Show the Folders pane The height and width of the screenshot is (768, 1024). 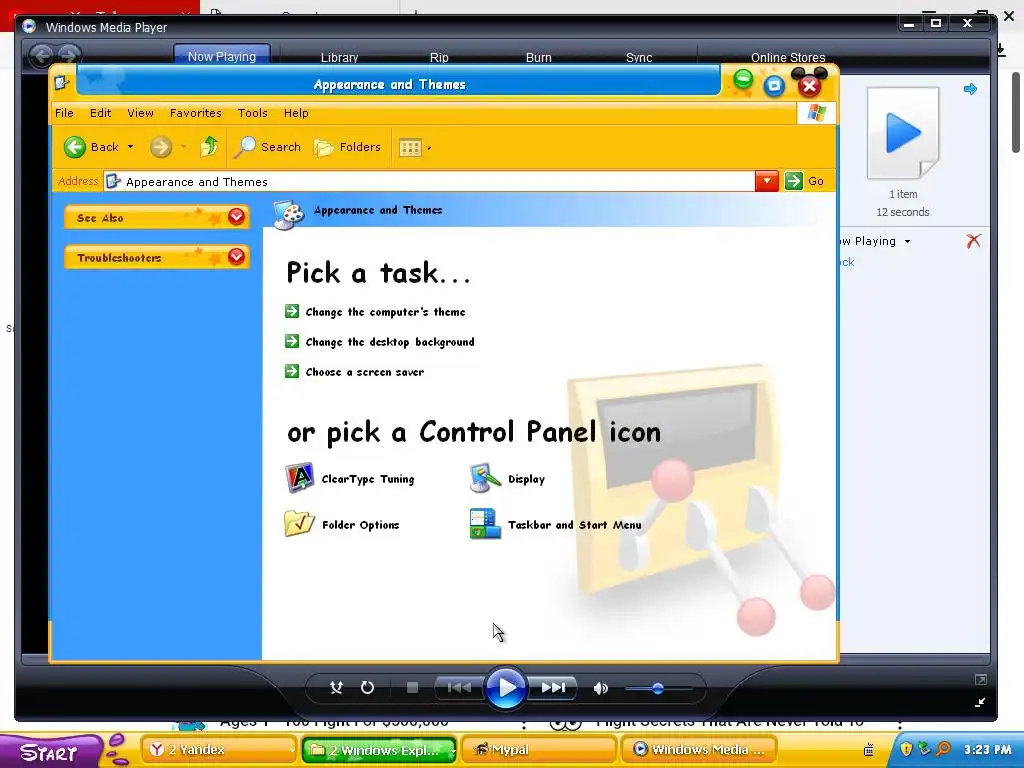click(347, 147)
